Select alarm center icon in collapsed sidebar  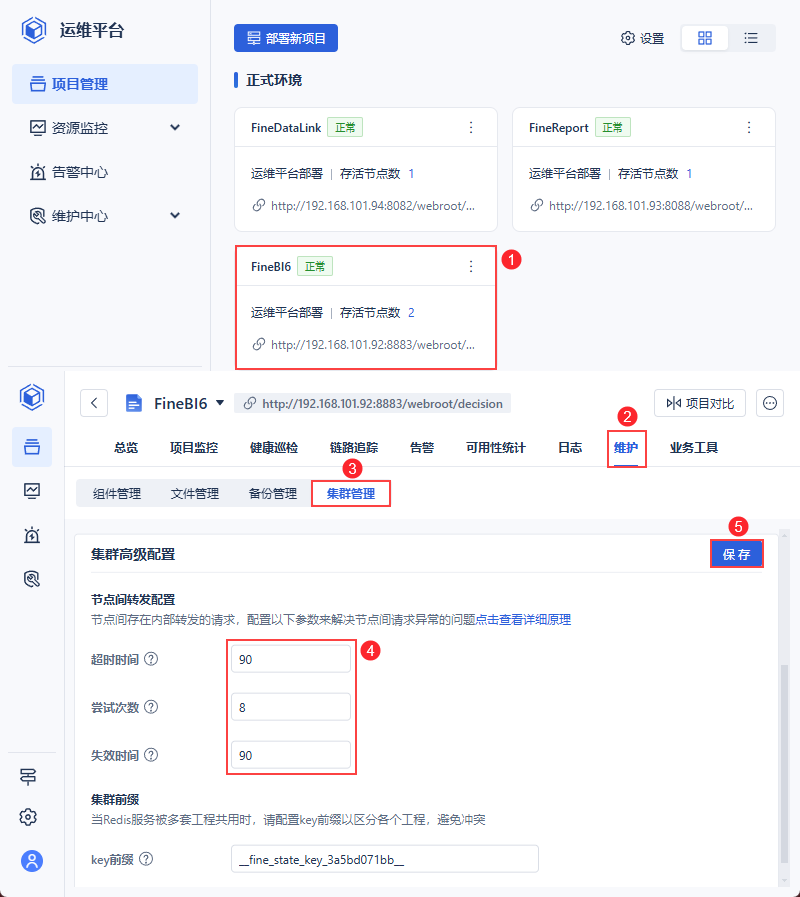(x=32, y=535)
